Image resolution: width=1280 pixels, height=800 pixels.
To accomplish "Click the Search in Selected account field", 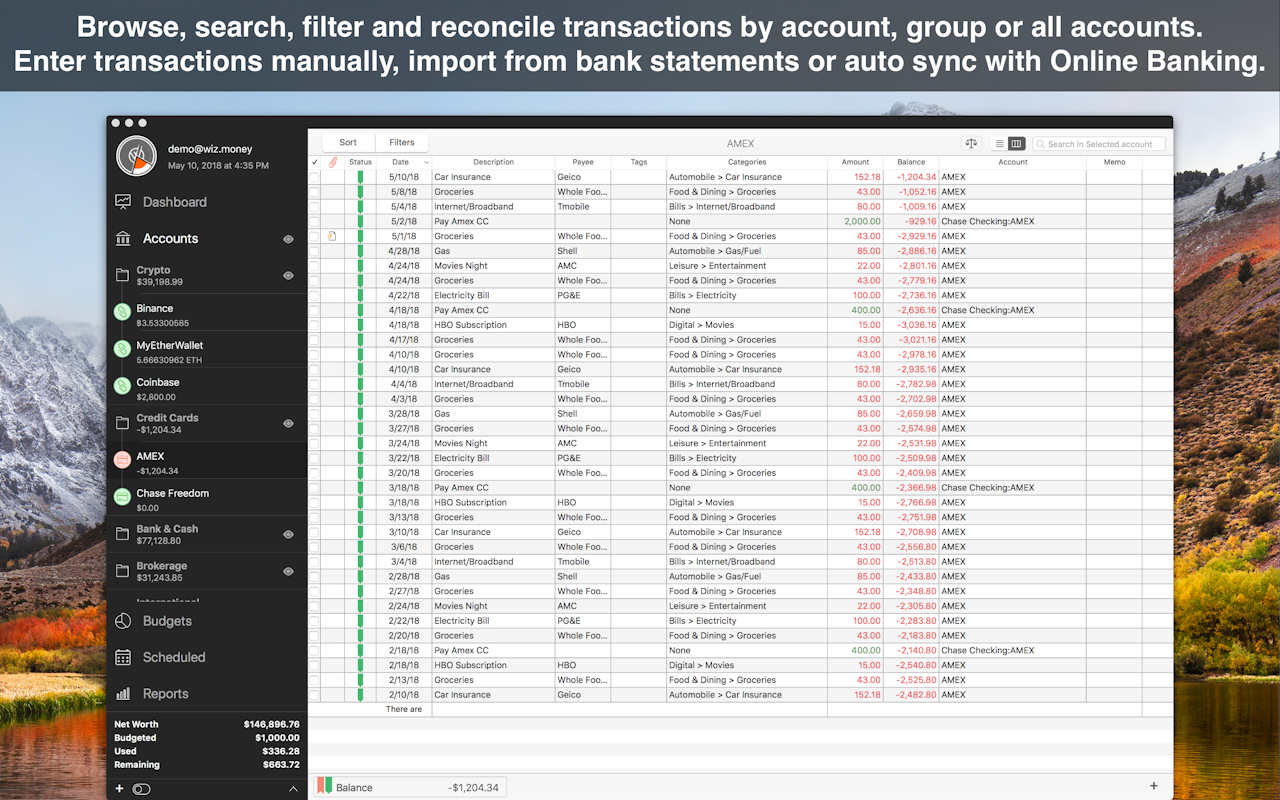I will [x=1100, y=143].
